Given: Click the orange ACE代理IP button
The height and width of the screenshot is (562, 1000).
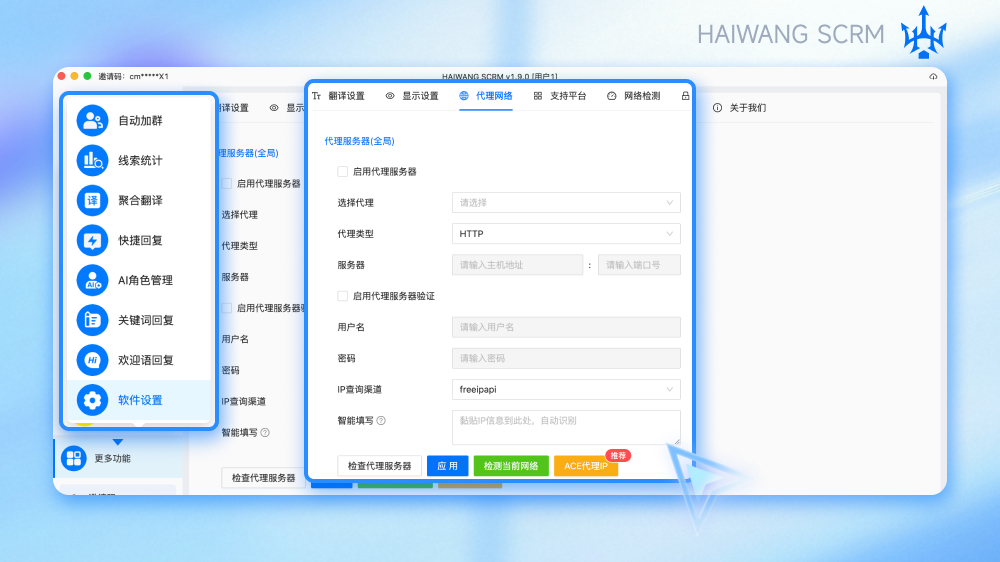Looking at the screenshot, I should coord(586,466).
